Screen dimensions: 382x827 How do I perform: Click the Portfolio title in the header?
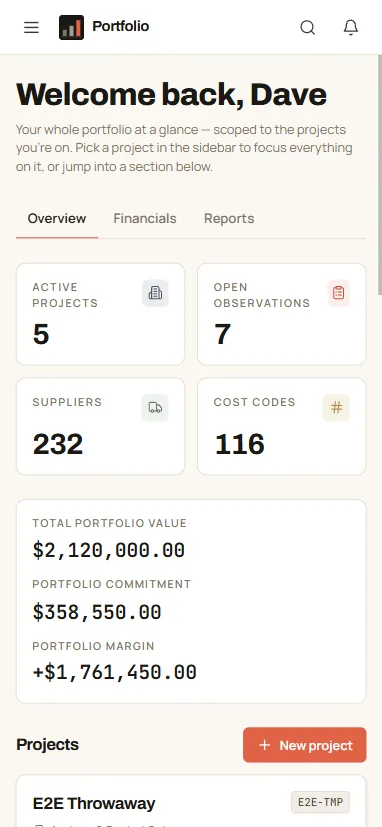click(x=121, y=26)
